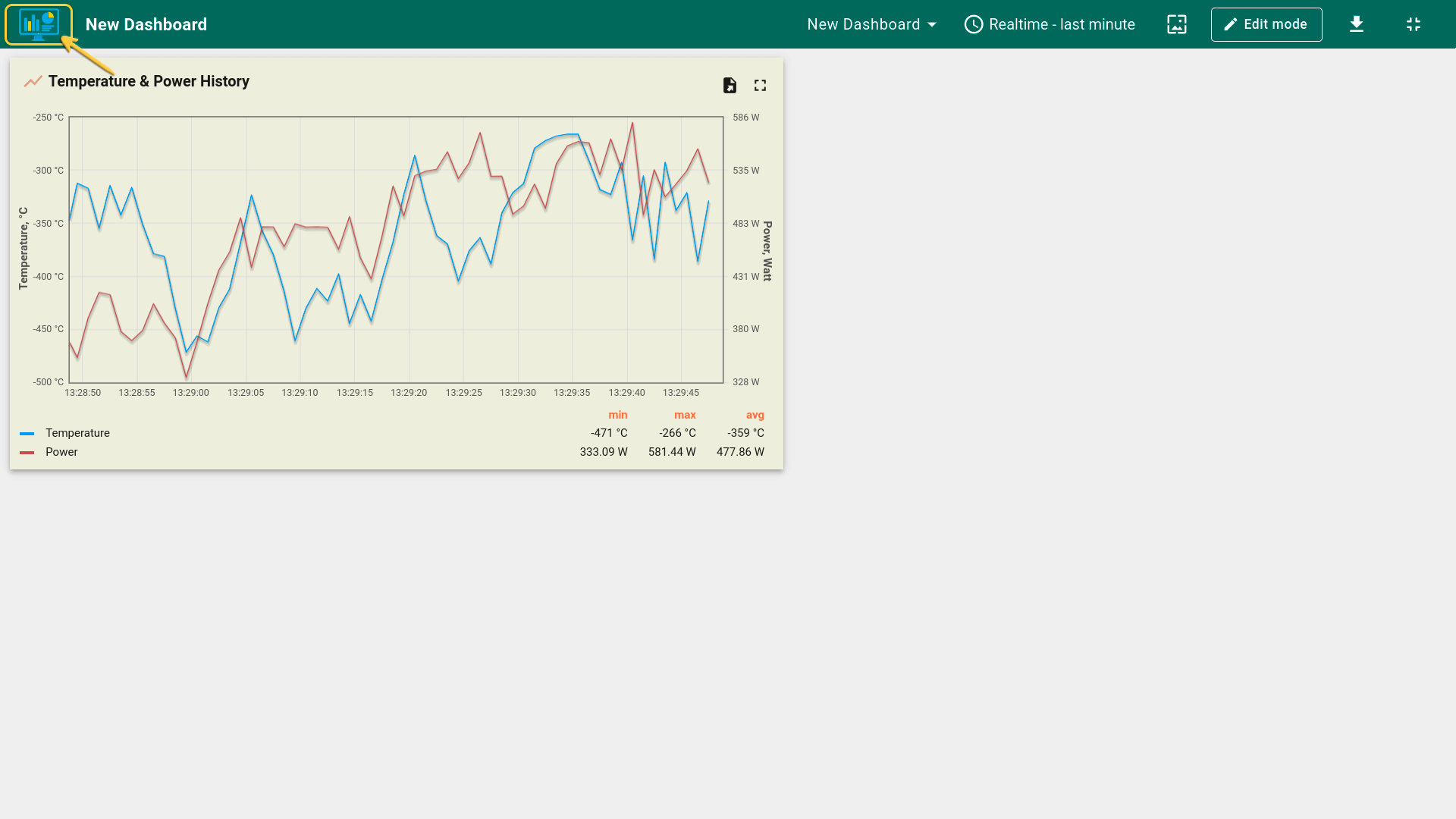Click the chart line icon beside title
Screen dimensions: 1456x819
point(33,81)
